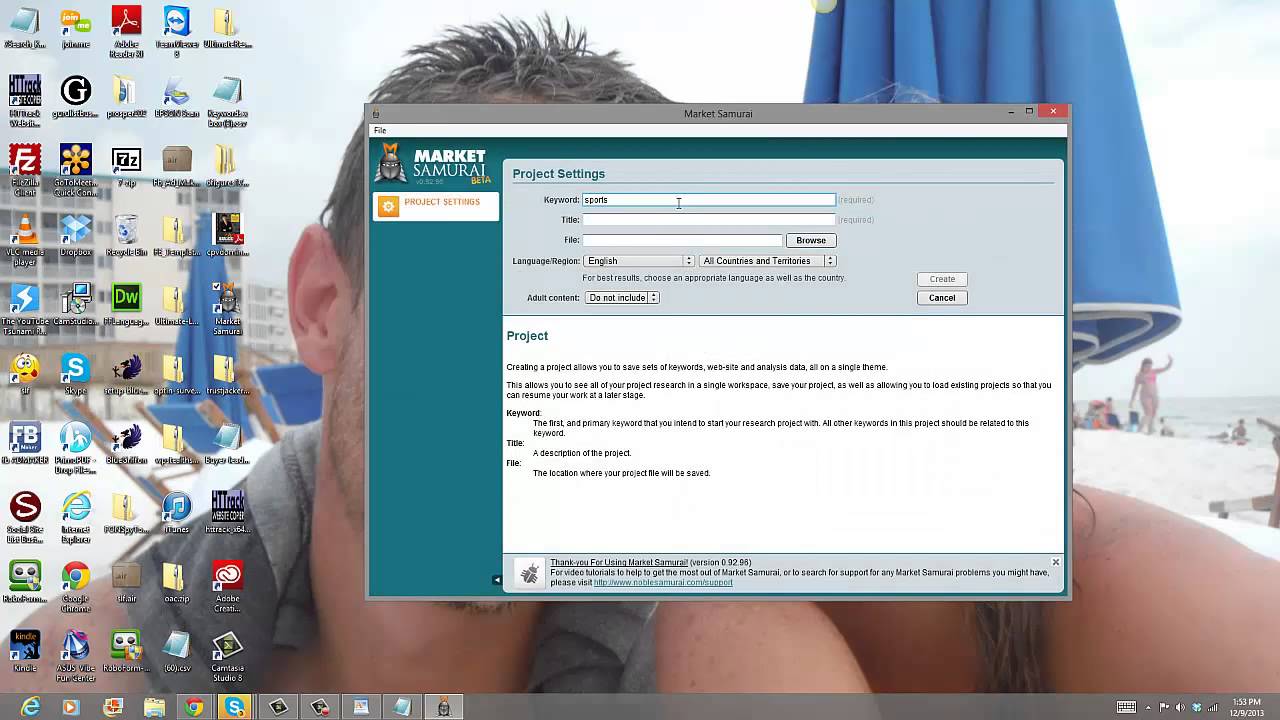1280x720 pixels.
Task: Select the Project Settings sidebar tab
Action: 436,205
